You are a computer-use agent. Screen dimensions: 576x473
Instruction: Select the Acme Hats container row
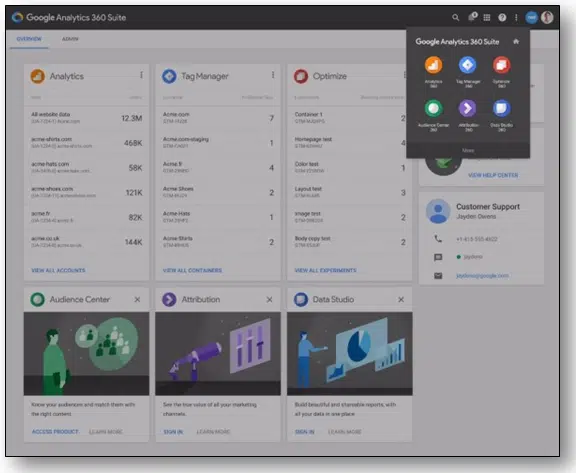pyautogui.click(x=218, y=217)
